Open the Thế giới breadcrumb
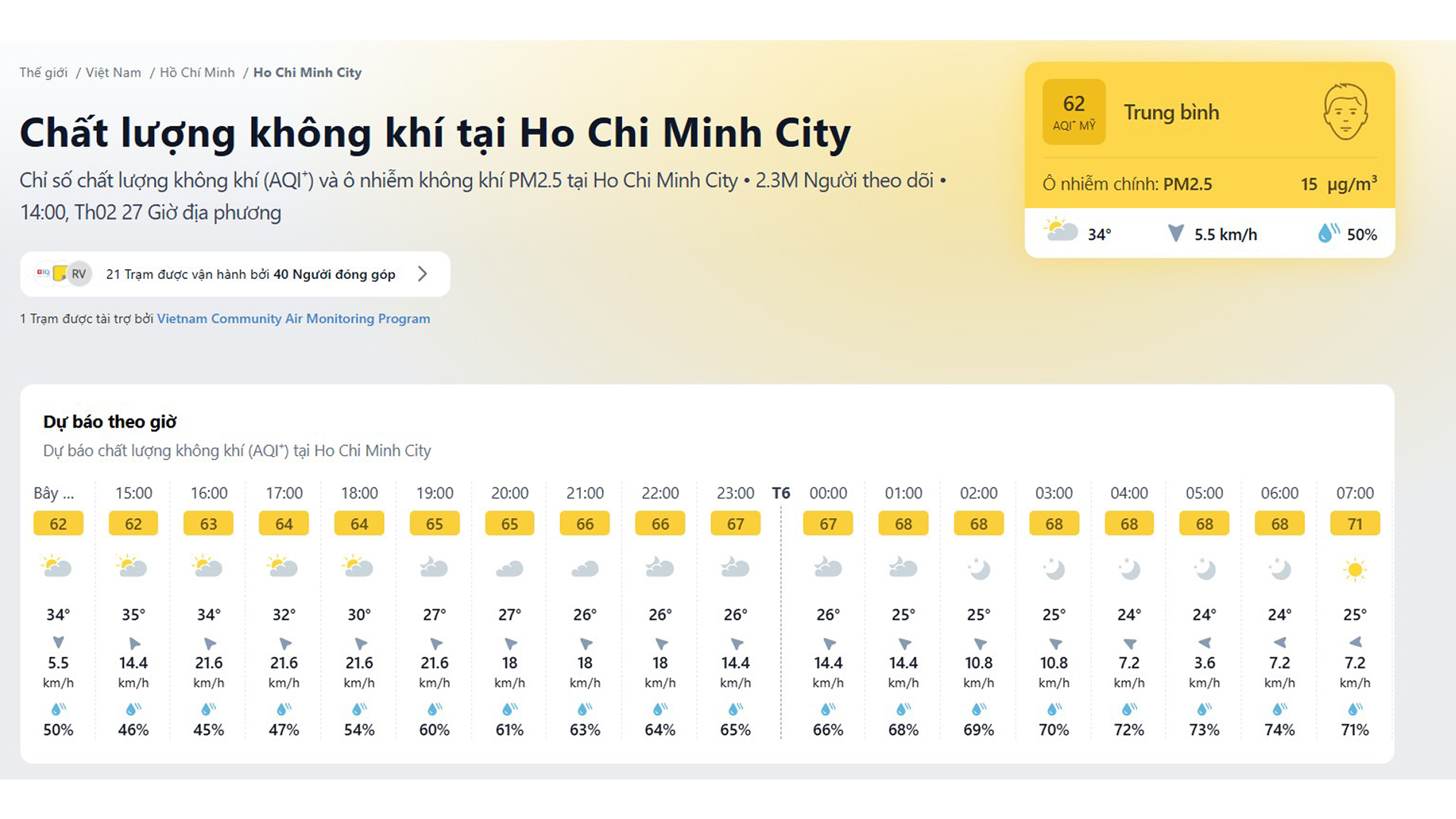 coord(43,73)
